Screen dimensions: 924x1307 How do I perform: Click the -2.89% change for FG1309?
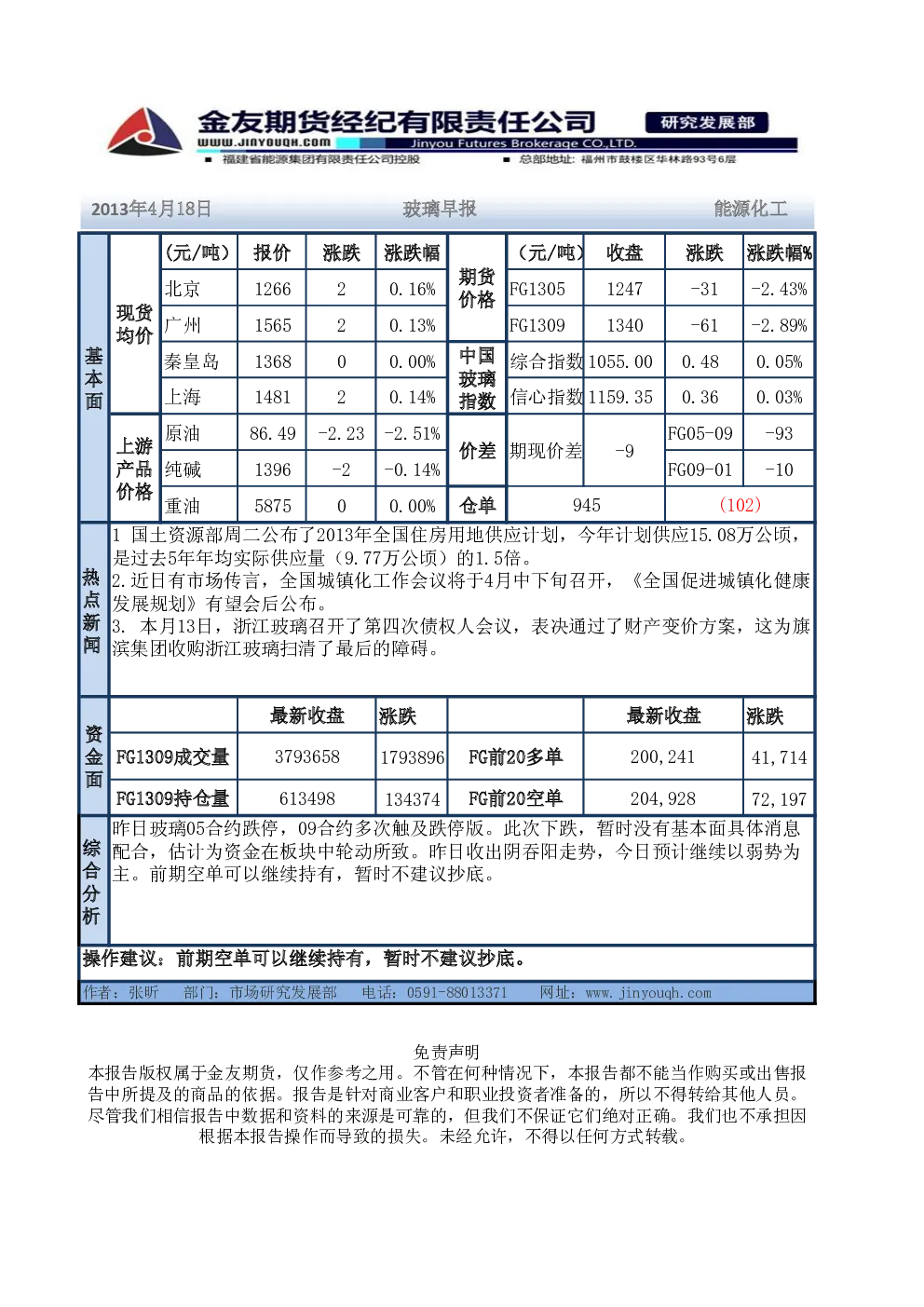coord(780,325)
